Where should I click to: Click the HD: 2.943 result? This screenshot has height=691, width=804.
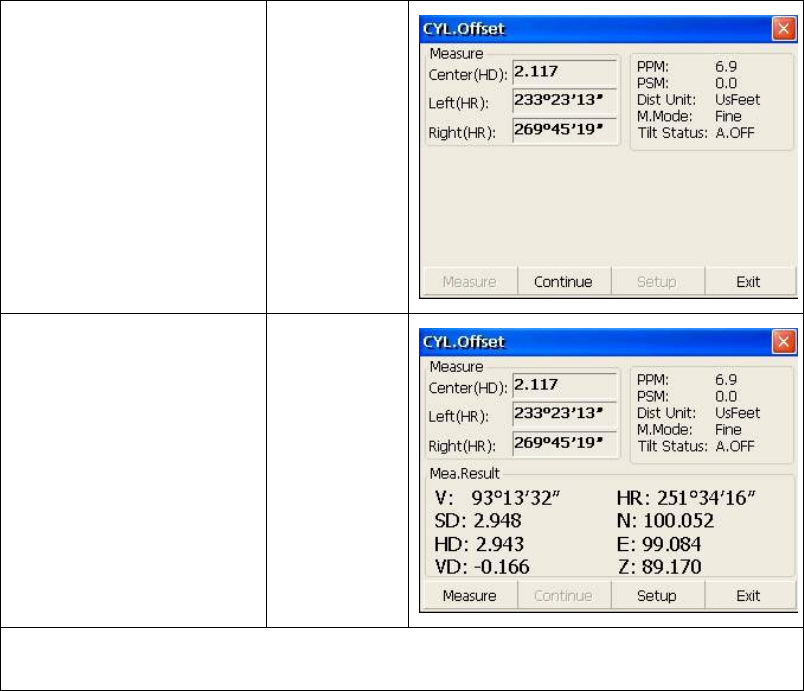tap(479, 544)
